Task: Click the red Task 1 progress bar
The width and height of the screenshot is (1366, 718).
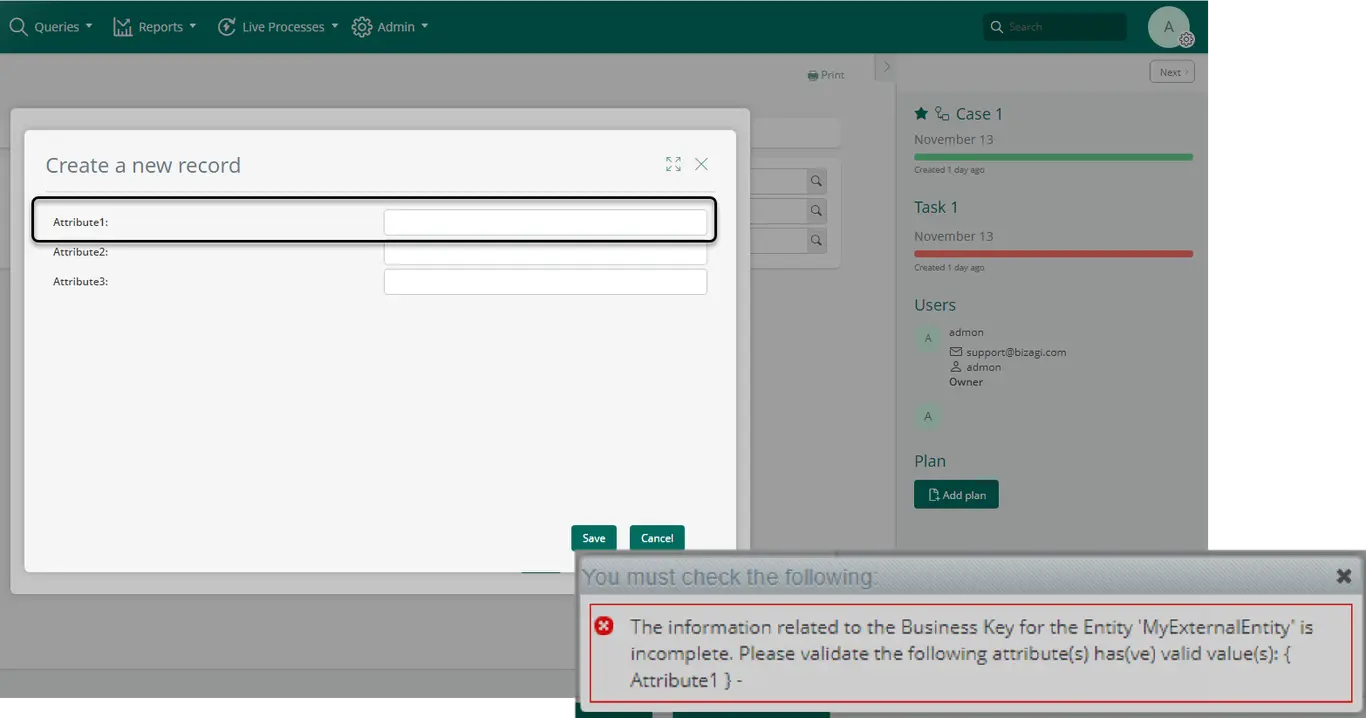Action: (x=1053, y=254)
